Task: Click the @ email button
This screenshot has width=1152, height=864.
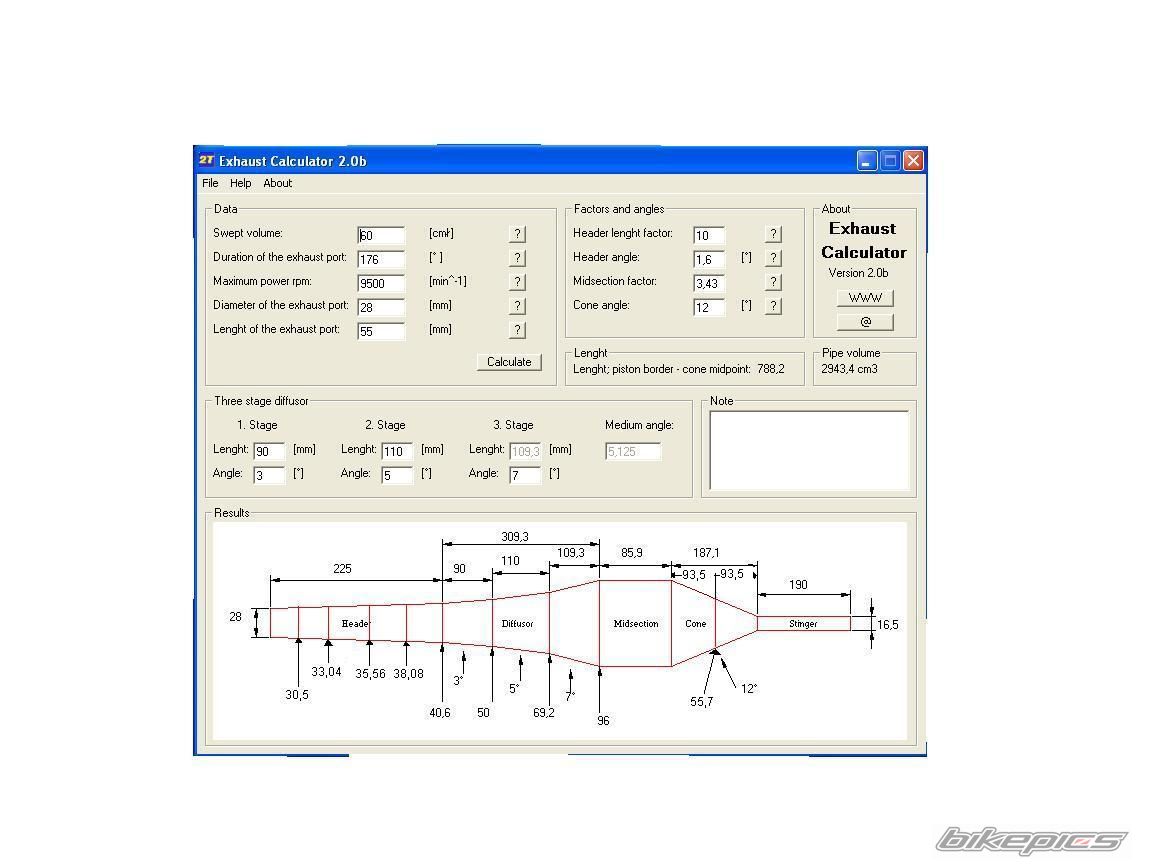Action: [x=865, y=322]
